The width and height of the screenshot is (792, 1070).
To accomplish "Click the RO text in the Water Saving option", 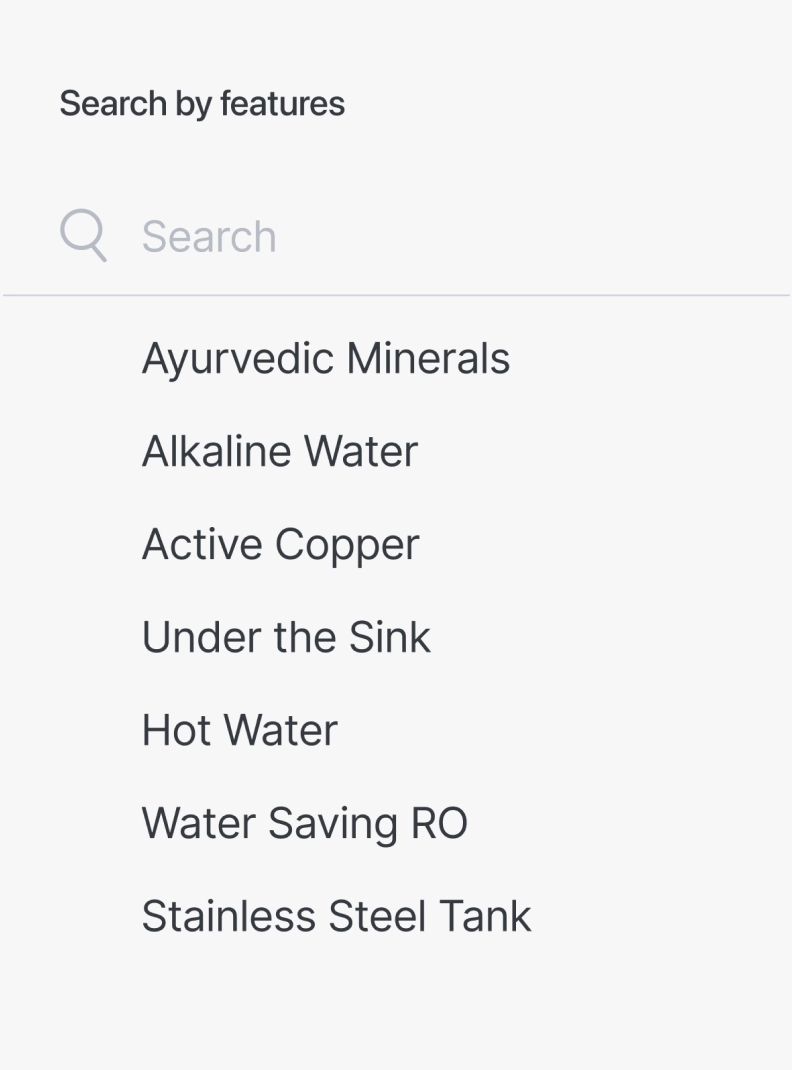I will pyautogui.click(x=439, y=823).
